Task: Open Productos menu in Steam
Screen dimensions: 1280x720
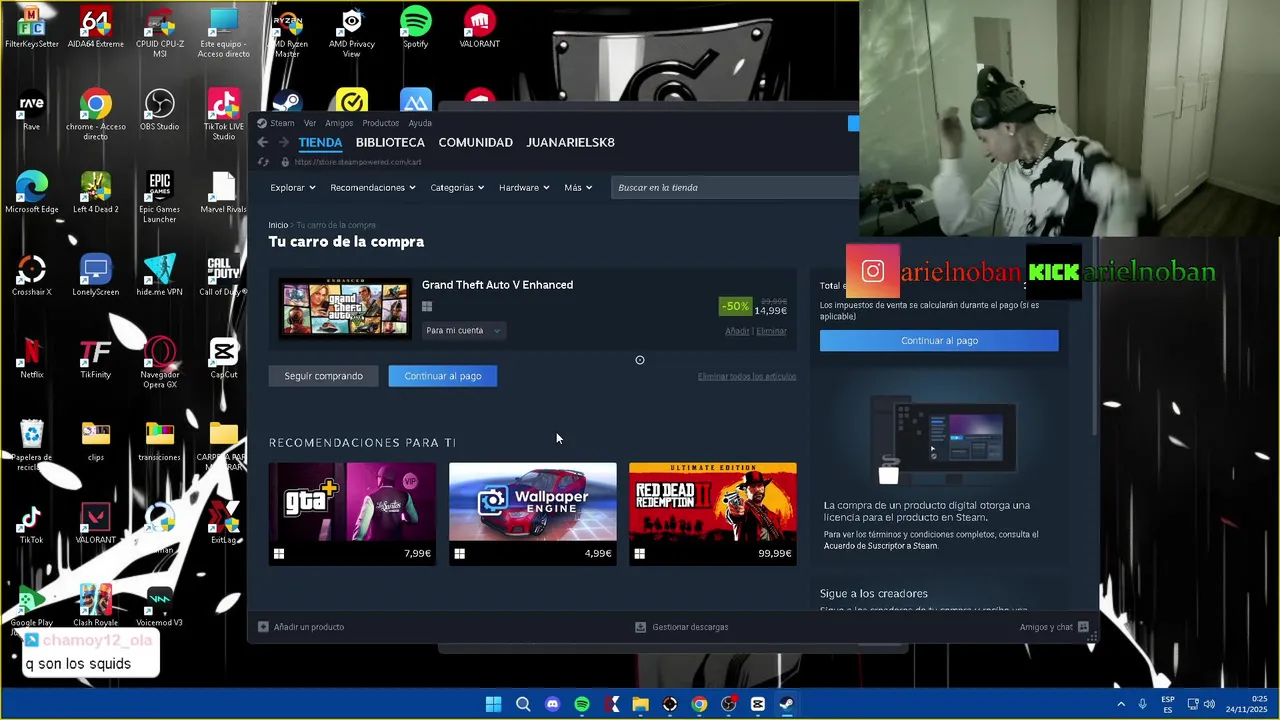Action: (x=380, y=123)
